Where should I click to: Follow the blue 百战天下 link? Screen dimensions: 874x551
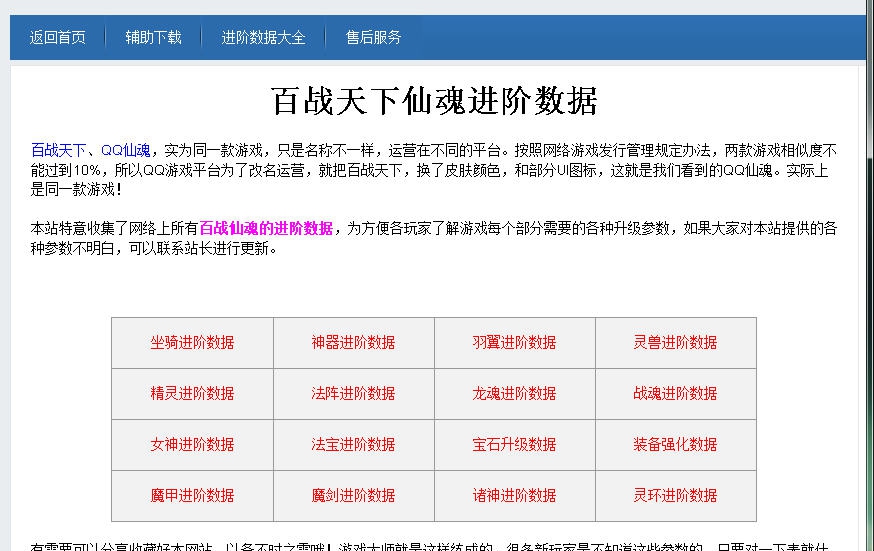(x=59, y=150)
